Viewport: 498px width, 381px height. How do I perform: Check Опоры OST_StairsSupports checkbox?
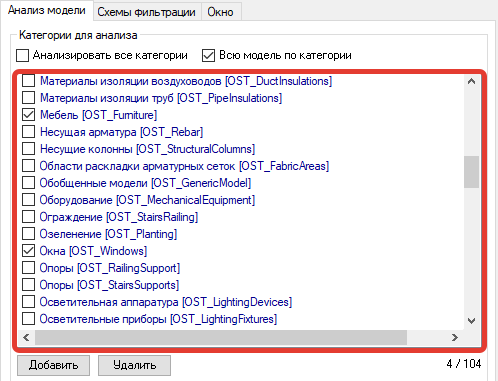pyautogui.click(x=28, y=285)
